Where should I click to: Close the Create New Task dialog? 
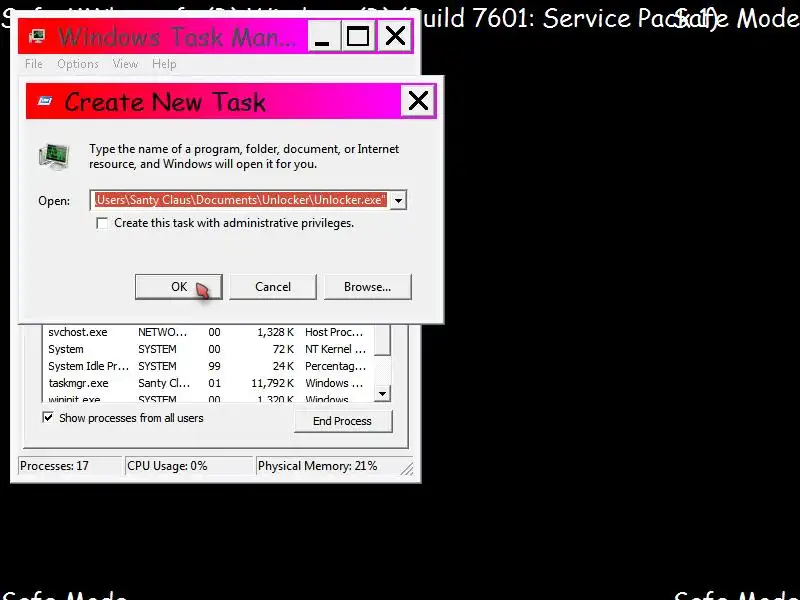click(x=418, y=101)
